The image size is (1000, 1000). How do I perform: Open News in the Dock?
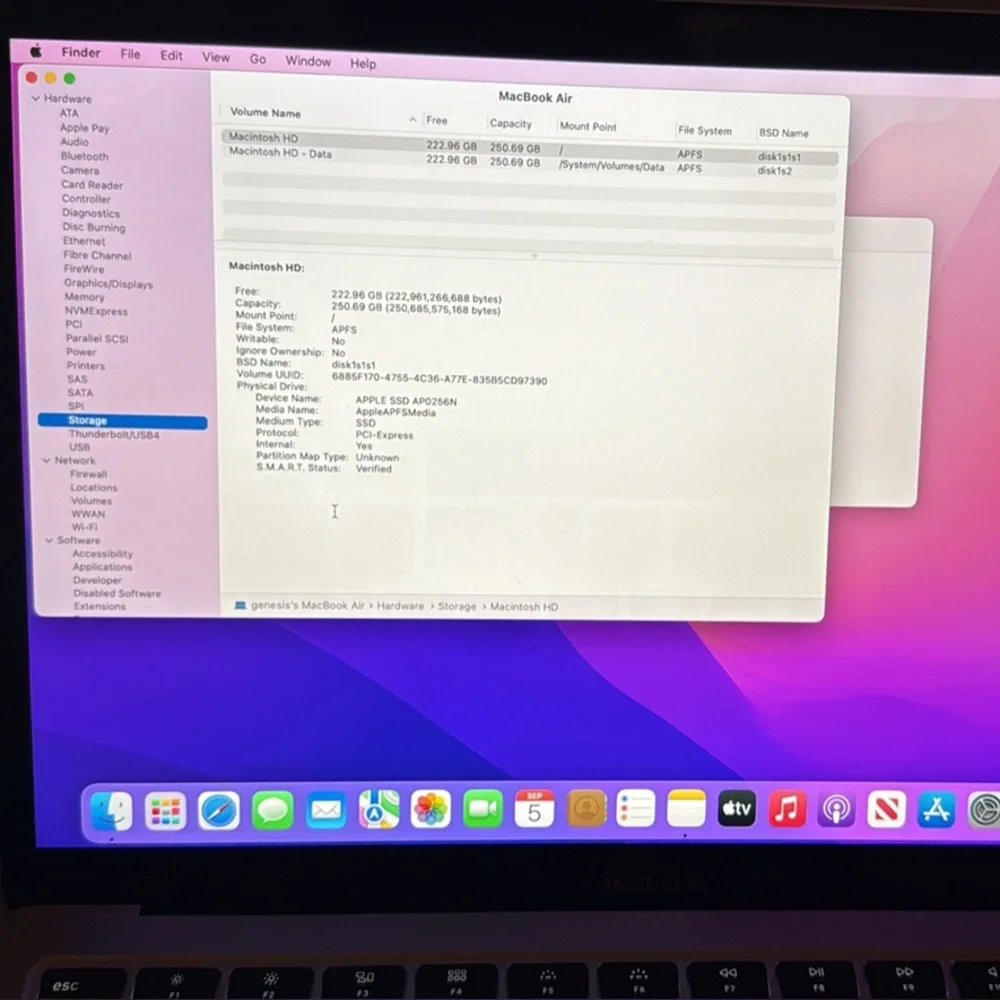pyautogui.click(x=886, y=809)
